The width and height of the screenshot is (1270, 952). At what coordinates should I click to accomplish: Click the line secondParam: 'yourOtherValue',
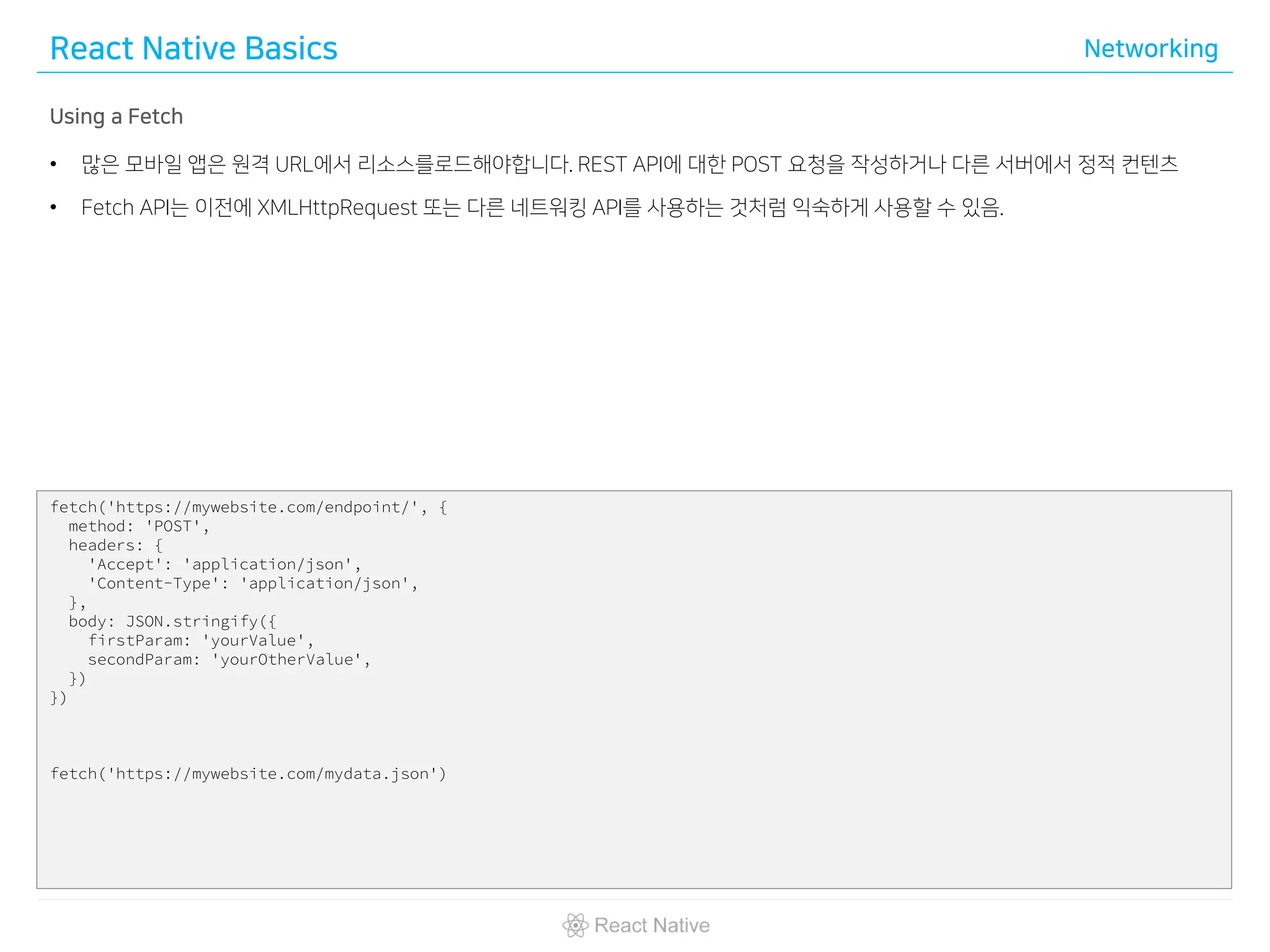tap(229, 659)
